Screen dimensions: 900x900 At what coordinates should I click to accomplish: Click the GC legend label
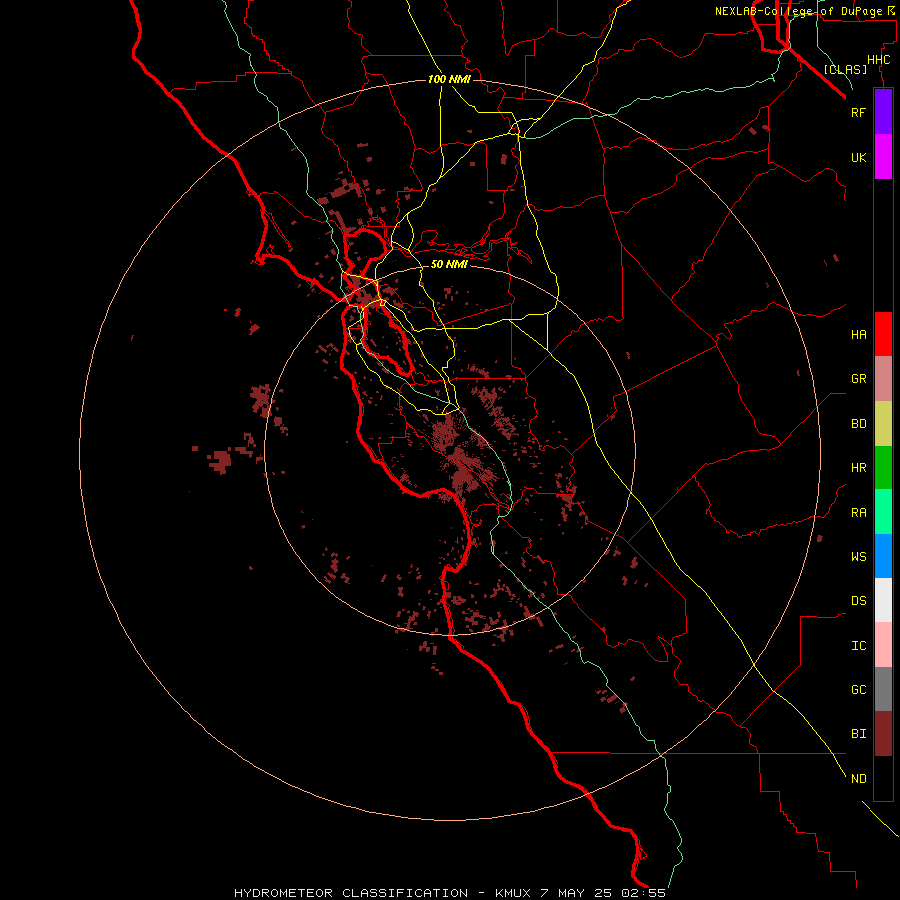point(858,690)
